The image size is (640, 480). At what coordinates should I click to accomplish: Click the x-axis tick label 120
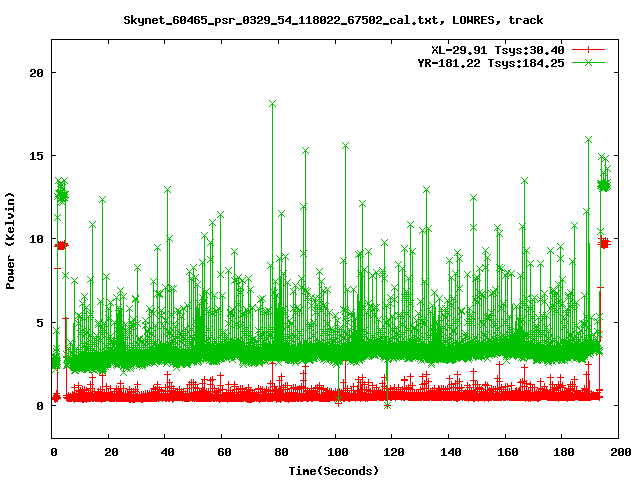pyautogui.click(x=394, y=452)
